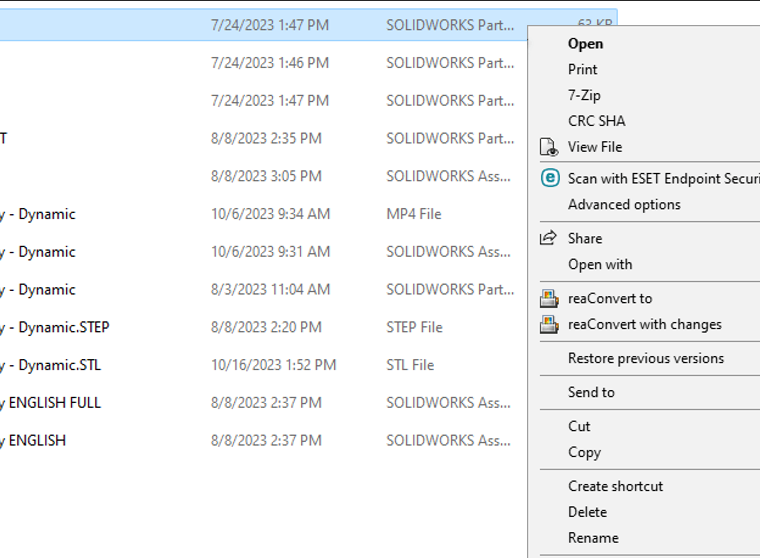
Task: Select View File menu entry
Action: pos(595,147)
